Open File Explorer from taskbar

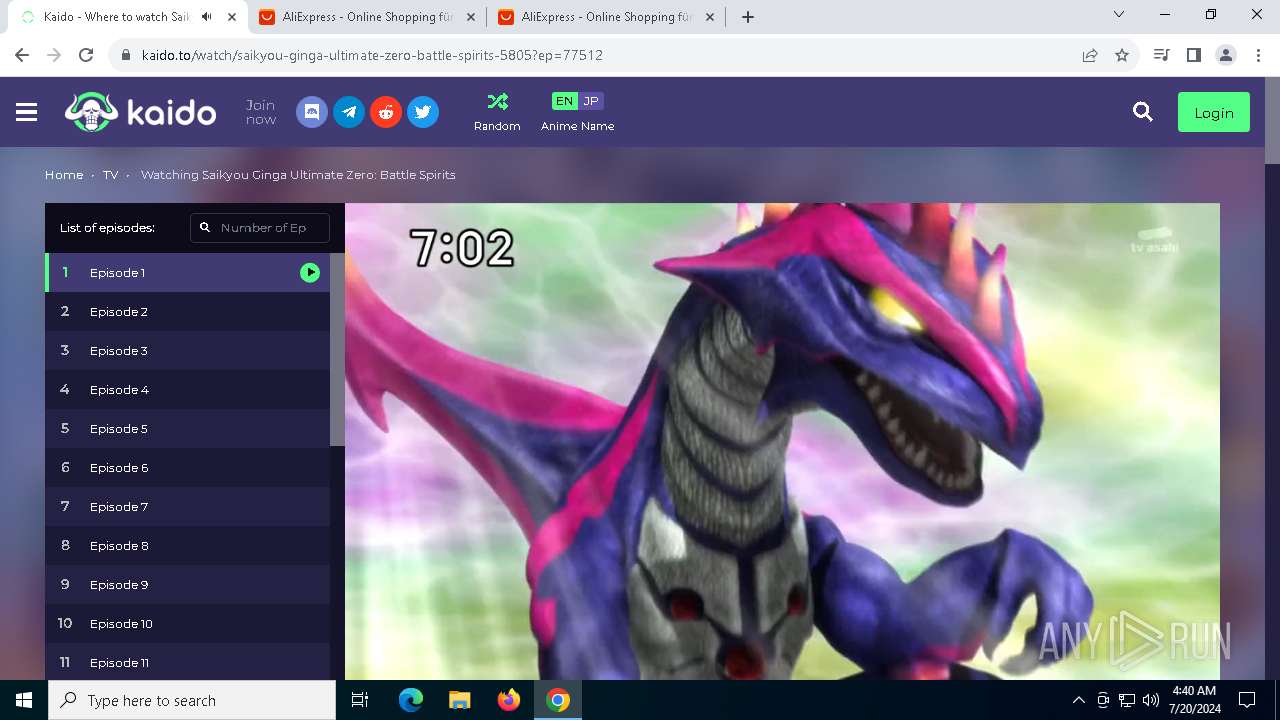tap(460, 700)
